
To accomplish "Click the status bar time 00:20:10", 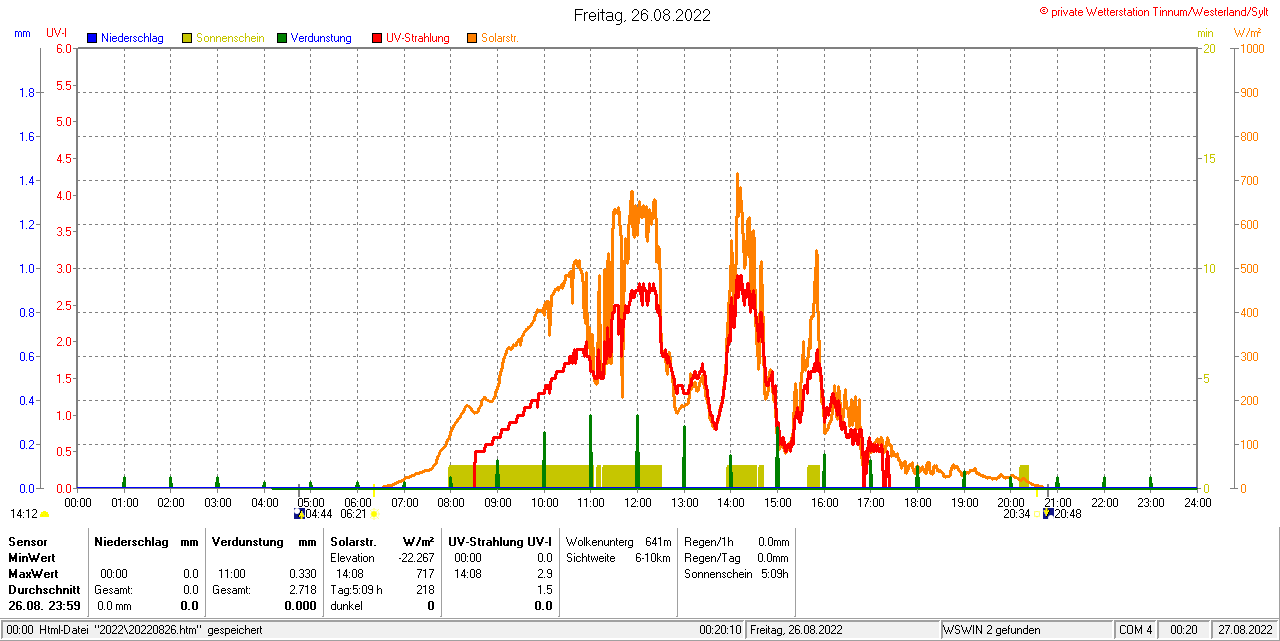I will click(x=720, y=630).
